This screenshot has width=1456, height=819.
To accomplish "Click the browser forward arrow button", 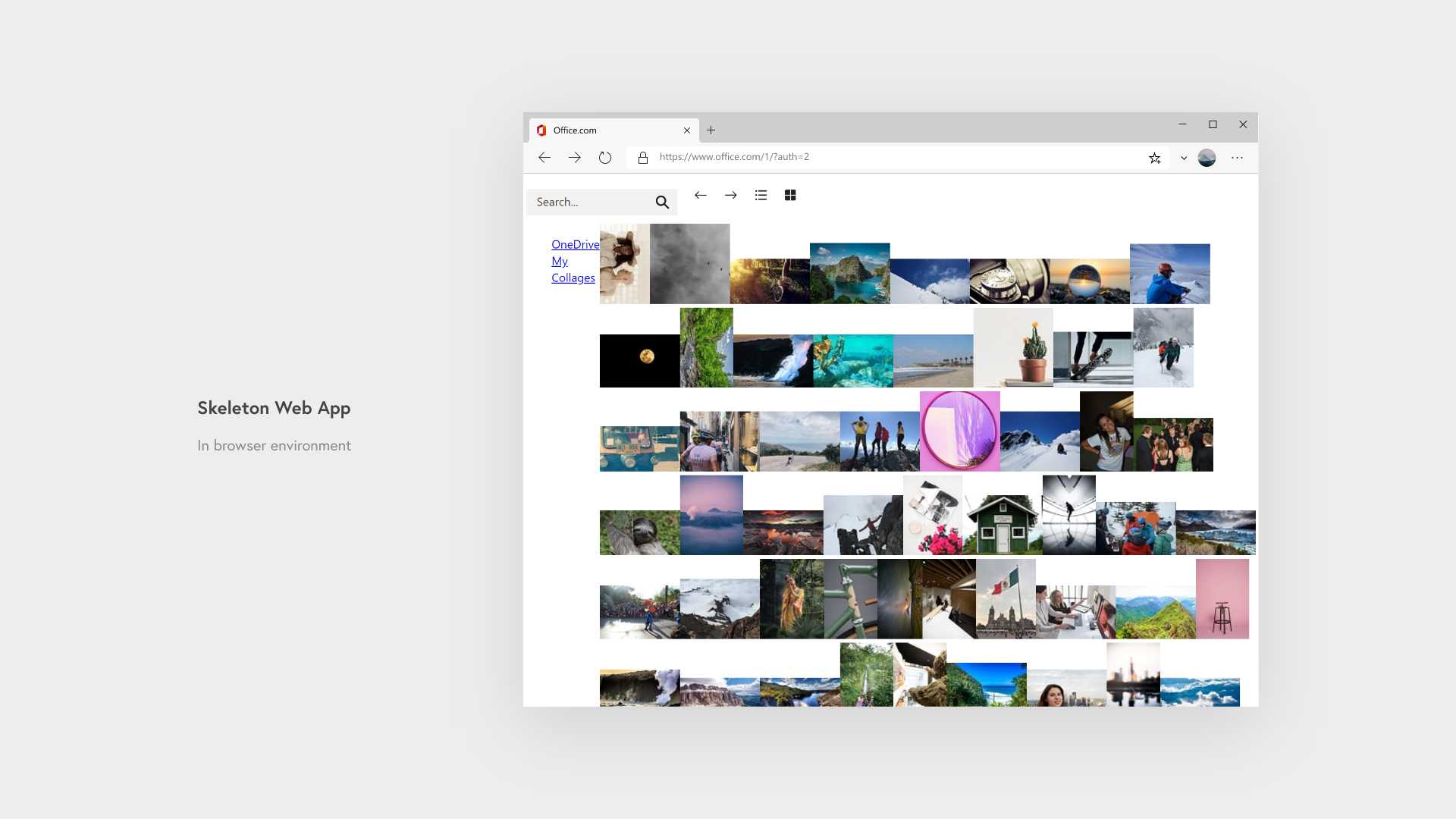I will [575, 158].
